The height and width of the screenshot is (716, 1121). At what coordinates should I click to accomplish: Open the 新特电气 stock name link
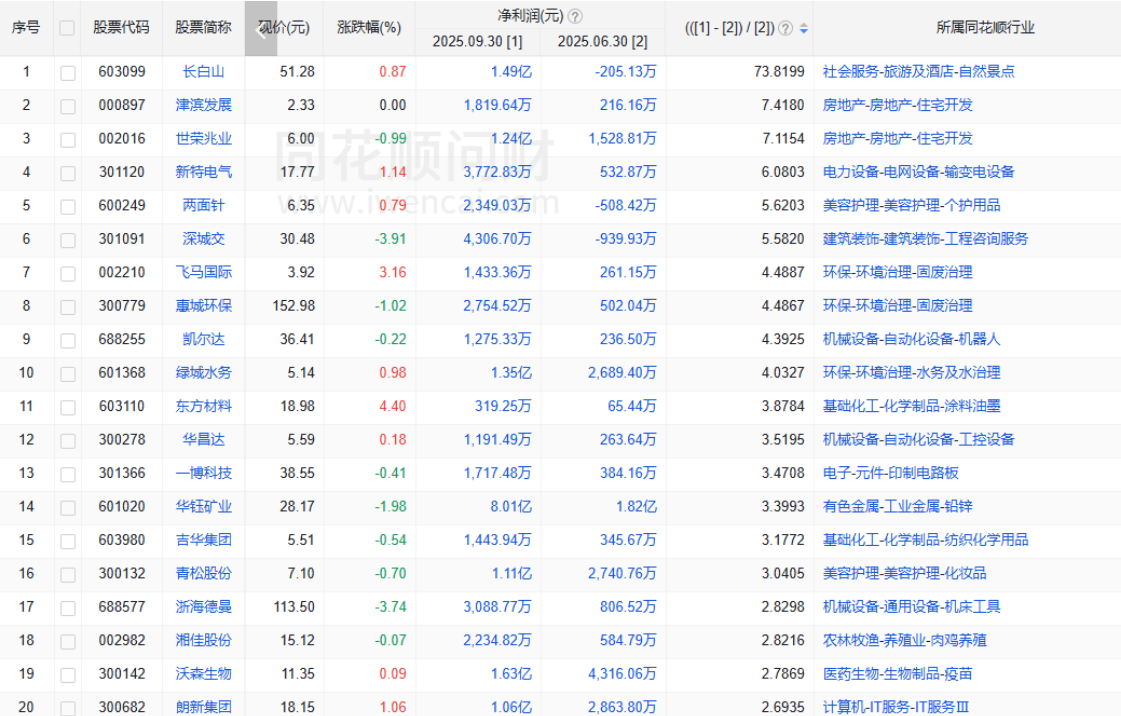pos(203,172)
